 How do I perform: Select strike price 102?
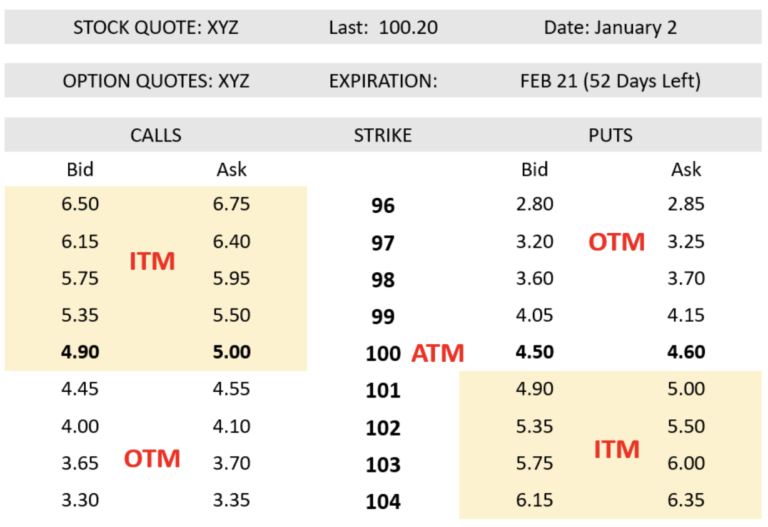383,428
